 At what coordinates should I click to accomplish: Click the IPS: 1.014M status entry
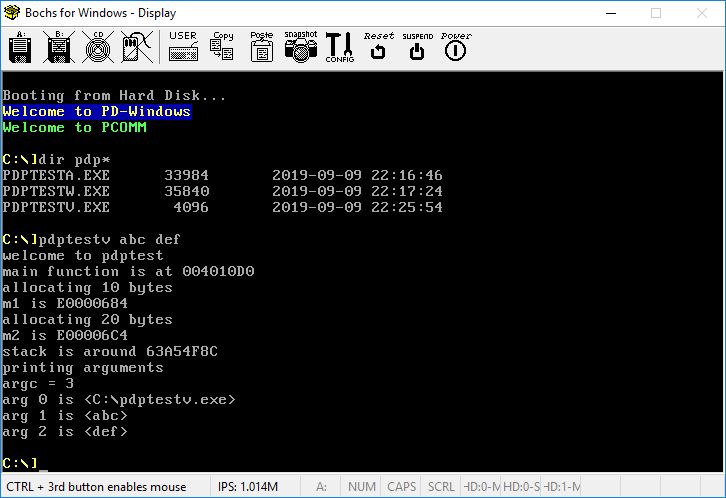[x=248, y=487]
